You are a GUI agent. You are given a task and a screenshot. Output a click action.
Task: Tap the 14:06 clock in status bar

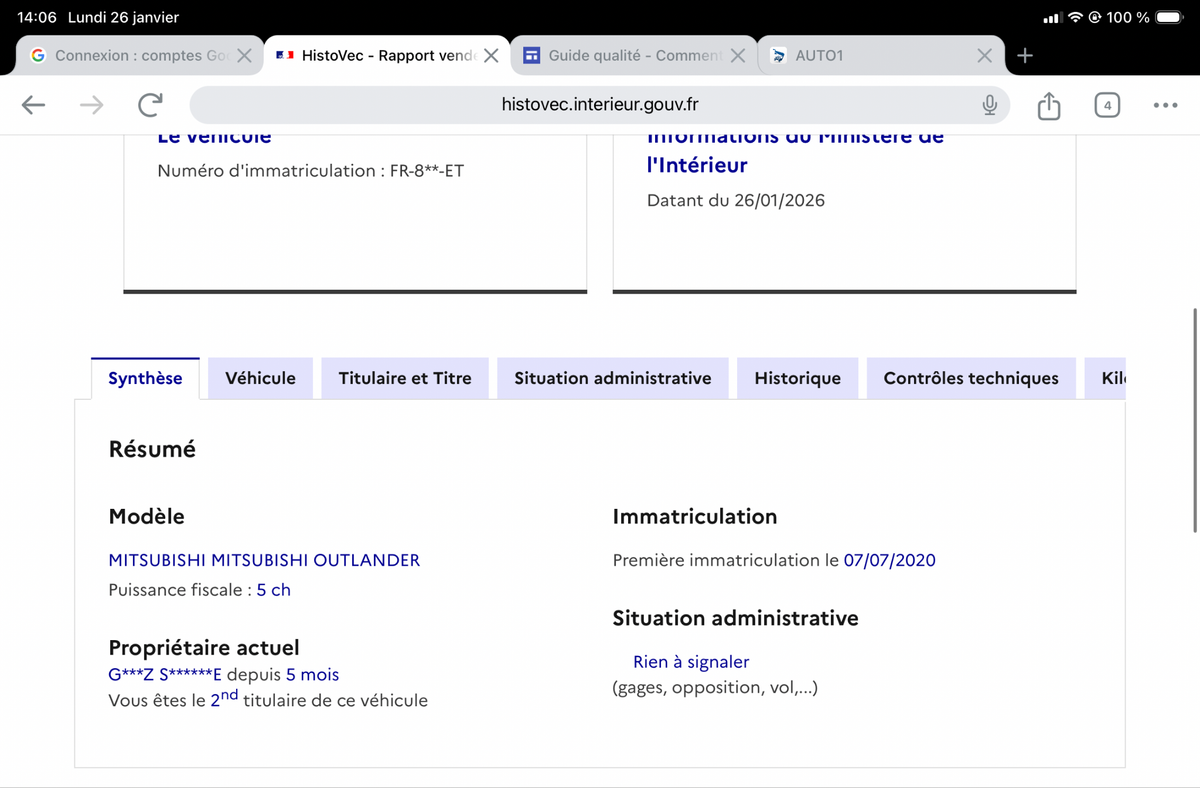[37, 17]
